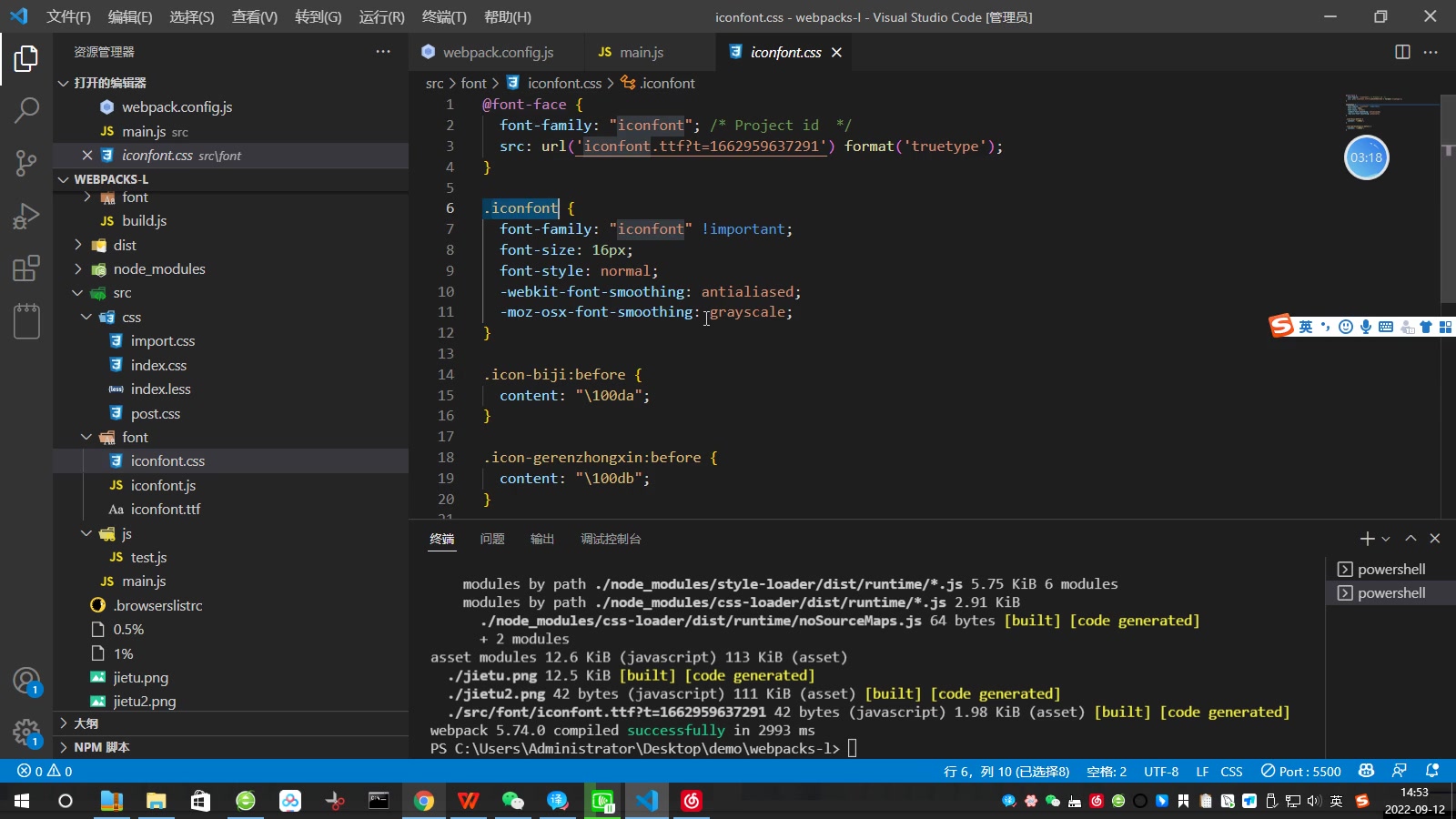1456x819 pixels.
Task: Switch to the Output panel tab
Action: tap(542, 539)
